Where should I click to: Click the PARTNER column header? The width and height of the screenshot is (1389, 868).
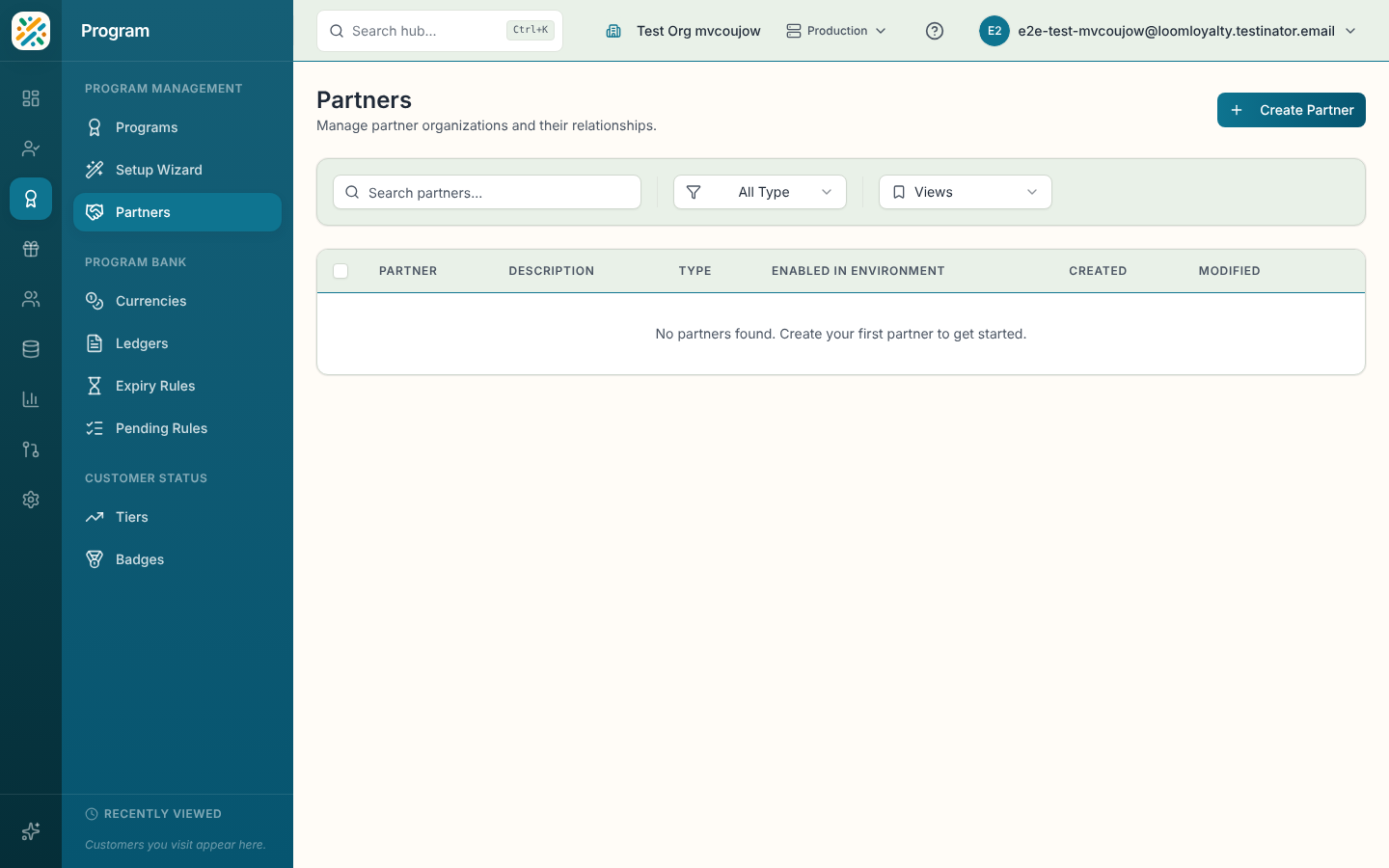pos(408,271)
